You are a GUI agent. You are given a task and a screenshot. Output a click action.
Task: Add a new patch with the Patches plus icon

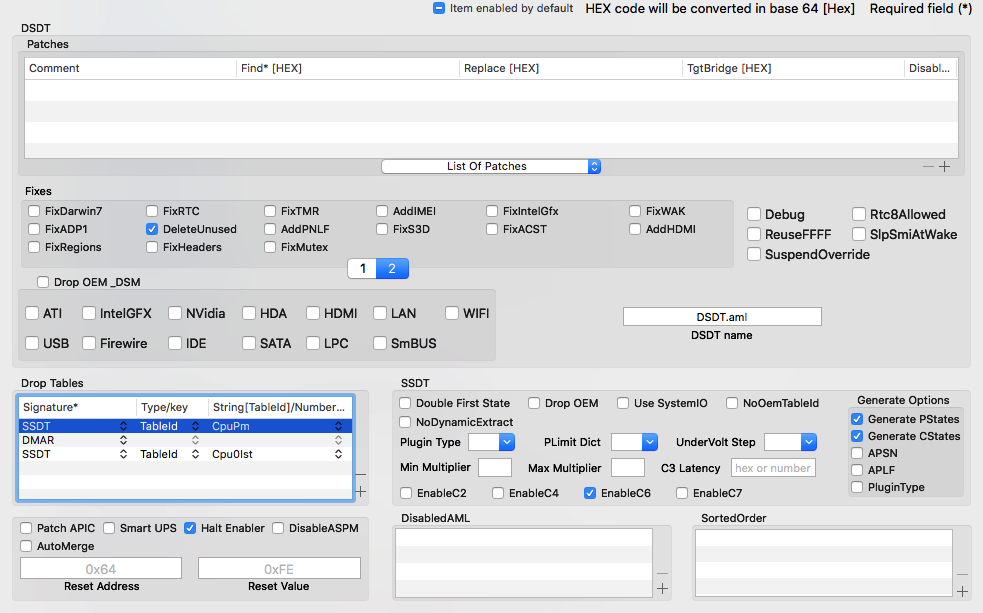[x=945, y=167]
